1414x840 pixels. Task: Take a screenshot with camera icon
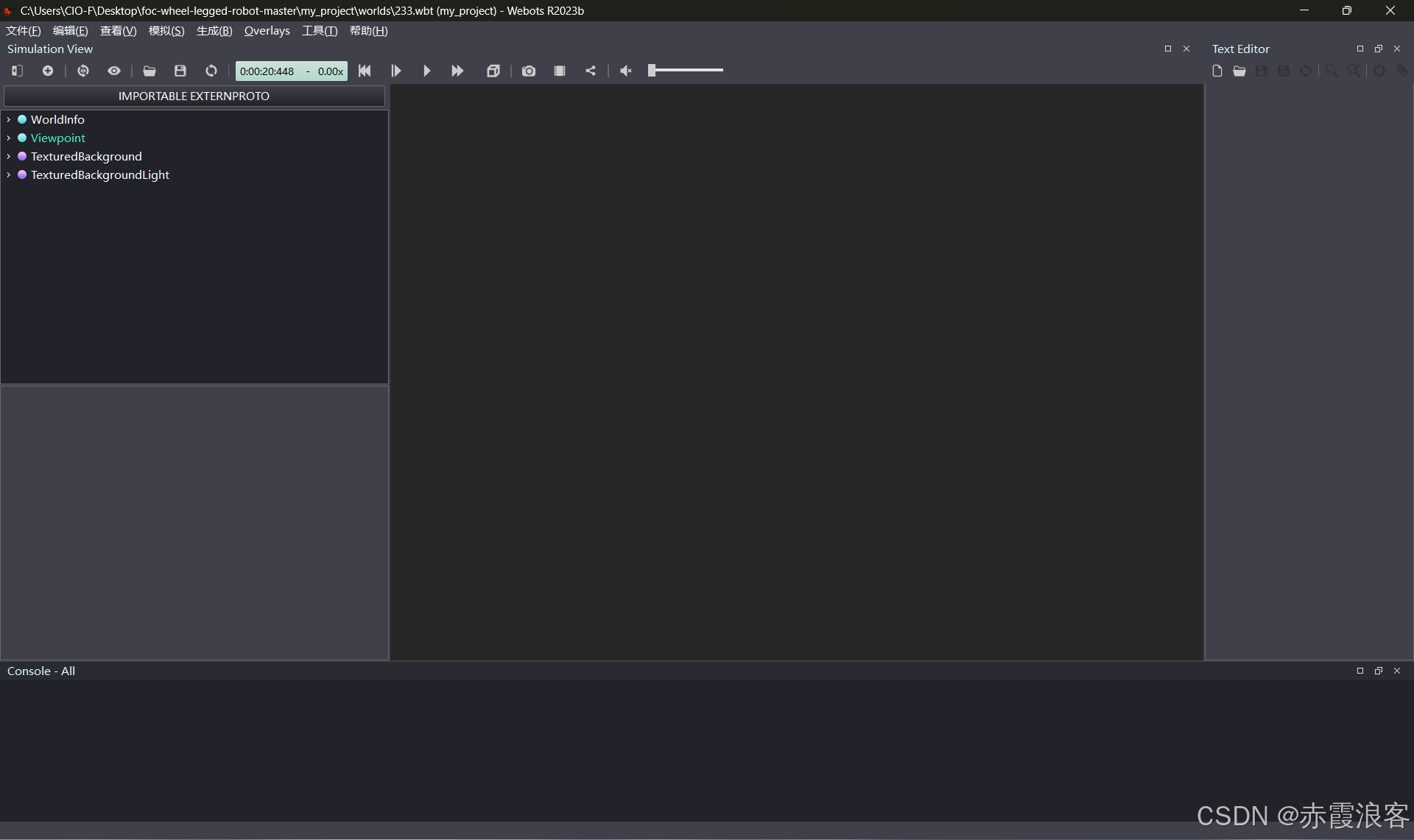pos(529,71)
